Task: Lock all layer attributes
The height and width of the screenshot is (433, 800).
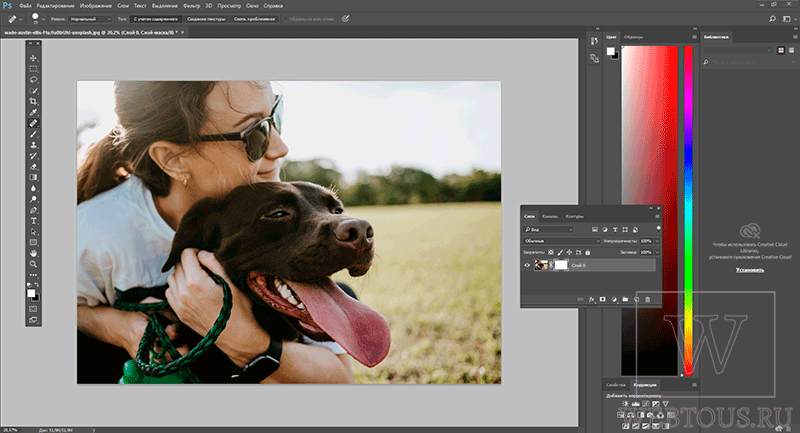Action: point(587,252)
